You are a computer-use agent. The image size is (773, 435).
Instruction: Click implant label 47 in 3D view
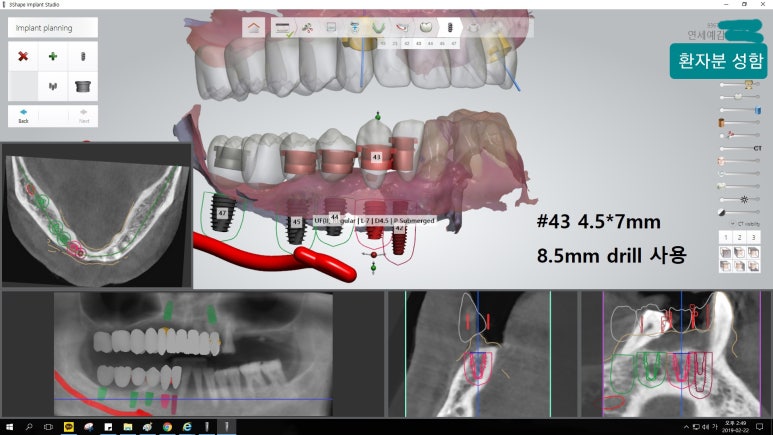(223, 213)
